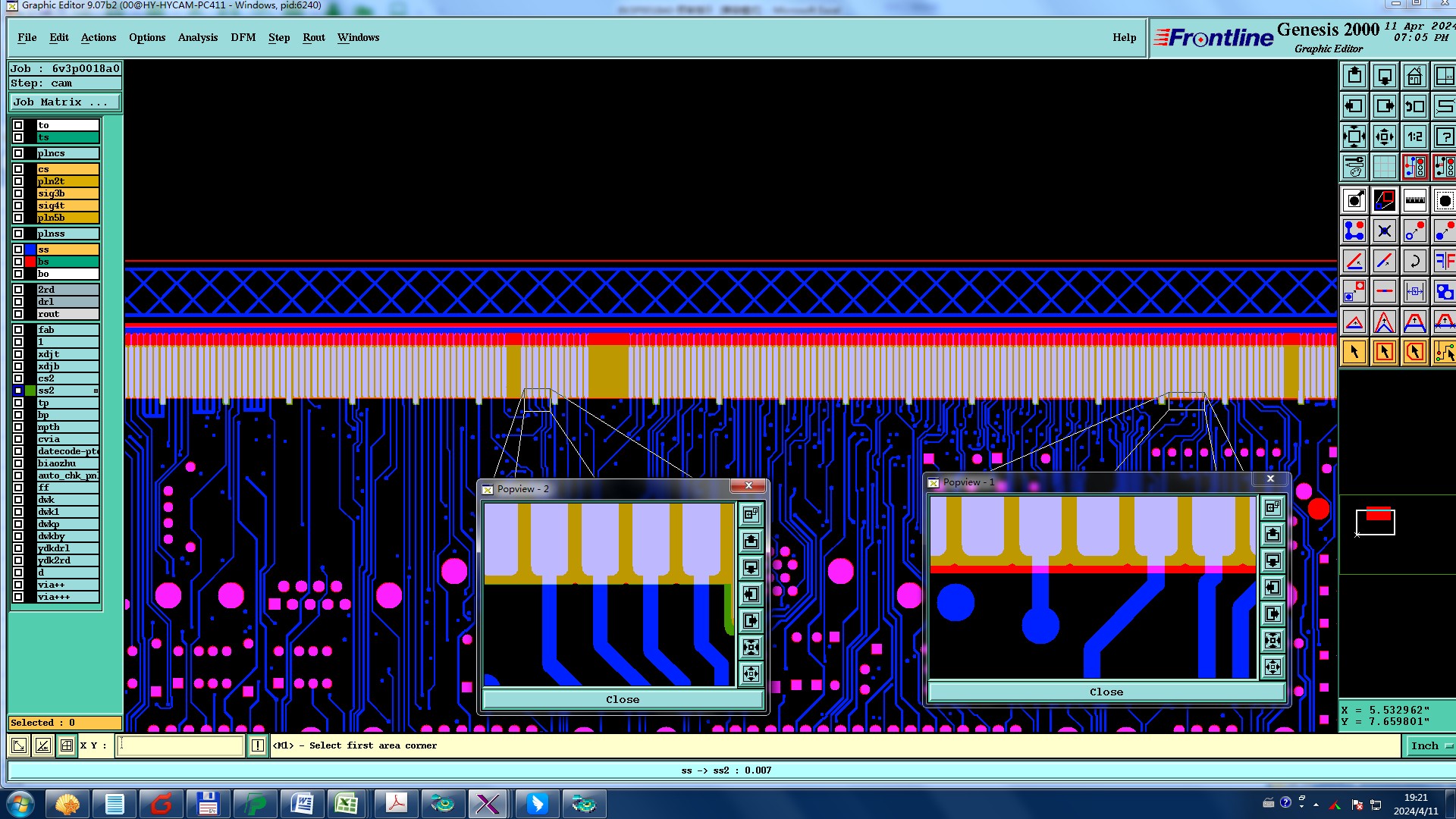This screenshot has height=819, width=1456.
Task: Toggle the grid display icon
Action: pos(1384,167)
